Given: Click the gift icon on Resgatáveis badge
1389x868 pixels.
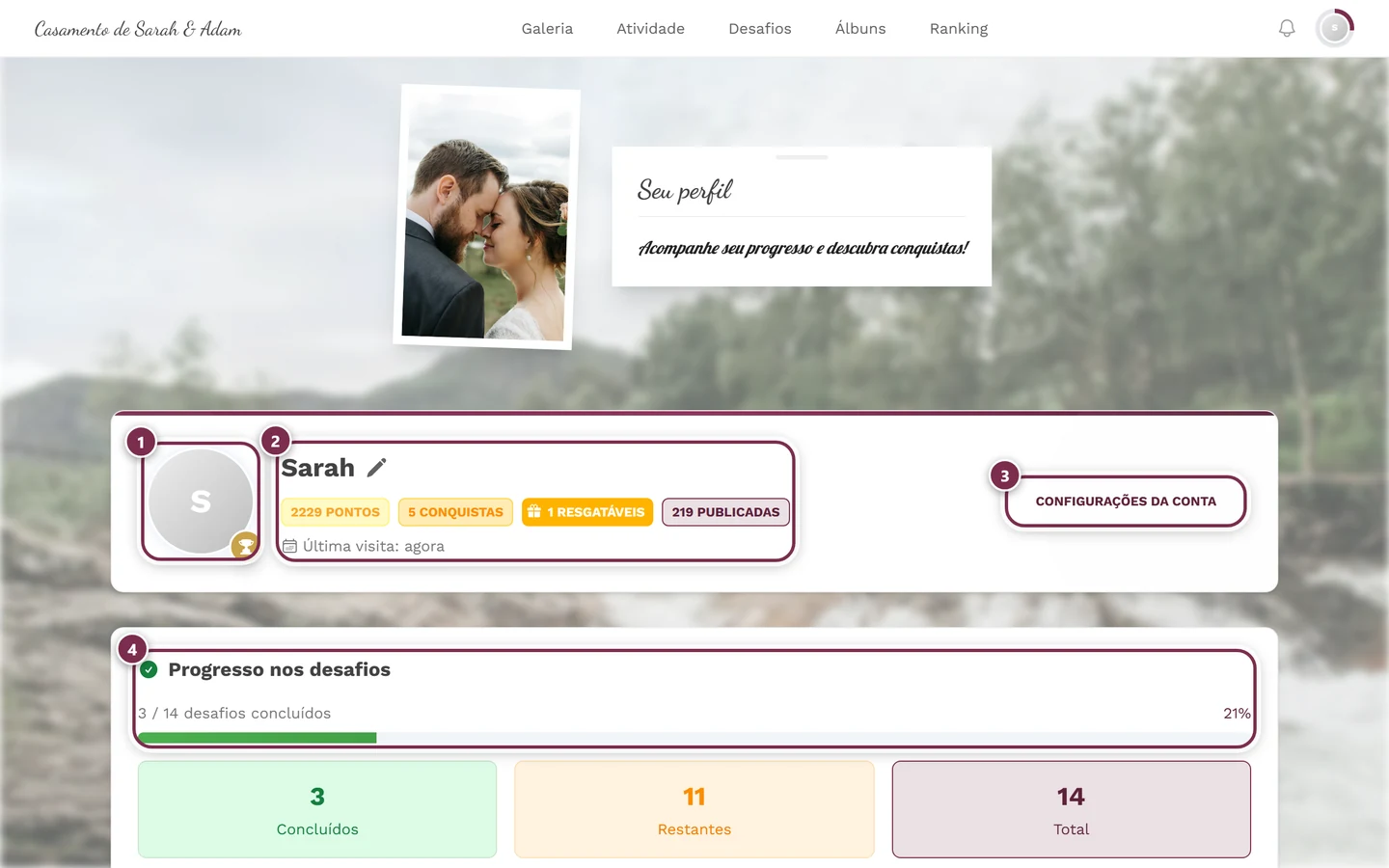Looking at the screenshot, I should (x=534, y=512).
